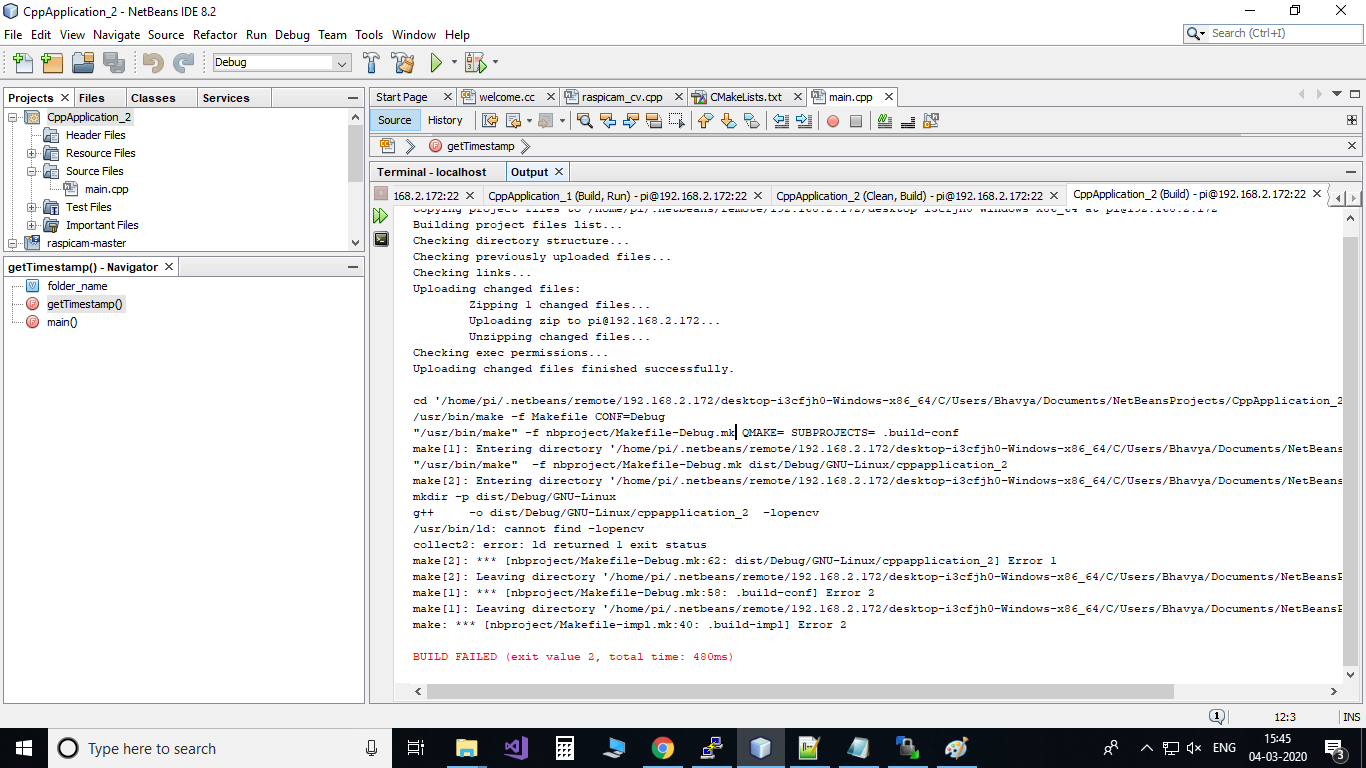The height and width of the screenshot is (768, 1366).
Task: Toggle rectangular selection in editor toolbar
Action: tap(677, 121)
